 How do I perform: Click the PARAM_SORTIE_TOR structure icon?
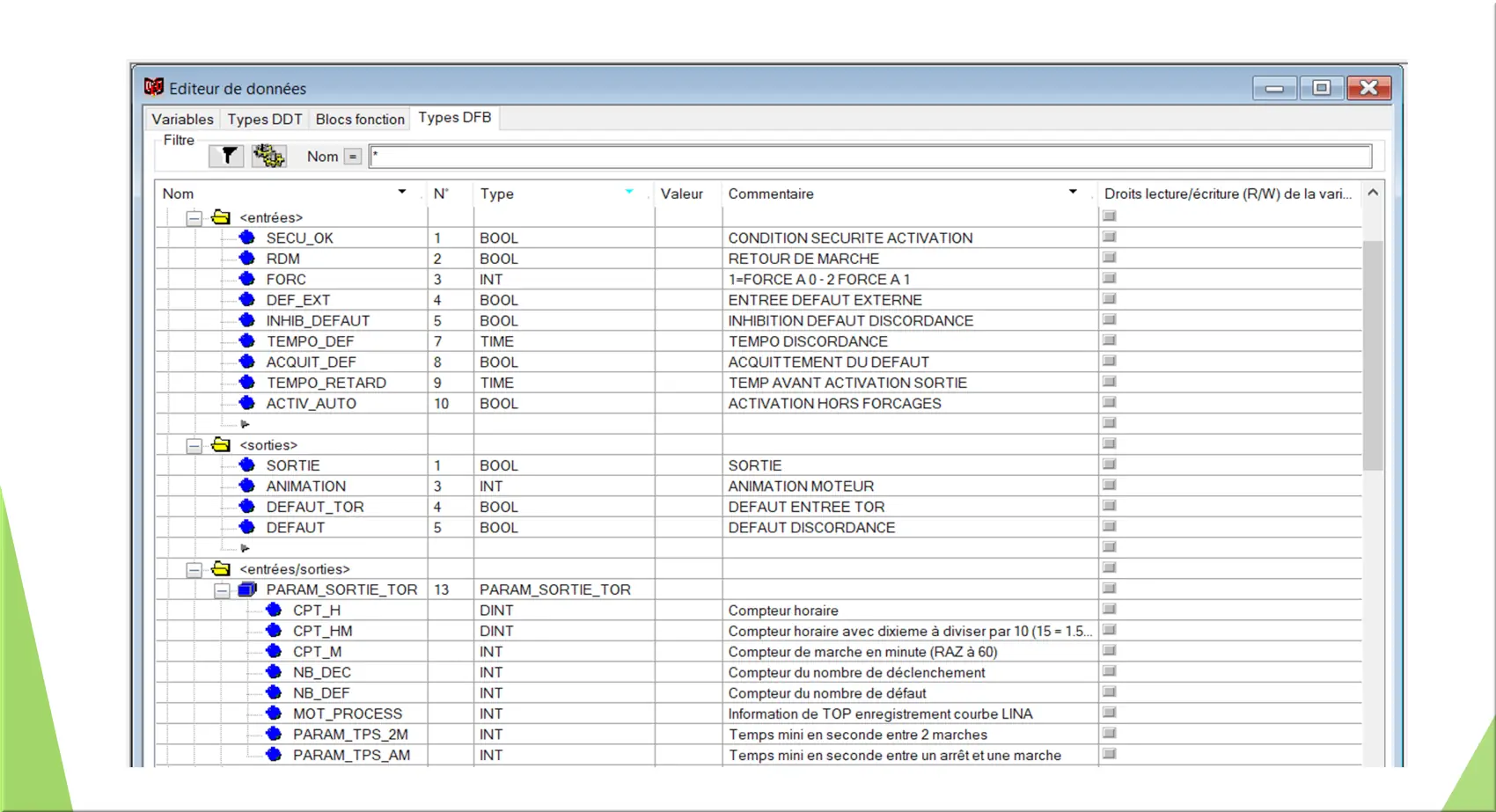coord(247,589)
